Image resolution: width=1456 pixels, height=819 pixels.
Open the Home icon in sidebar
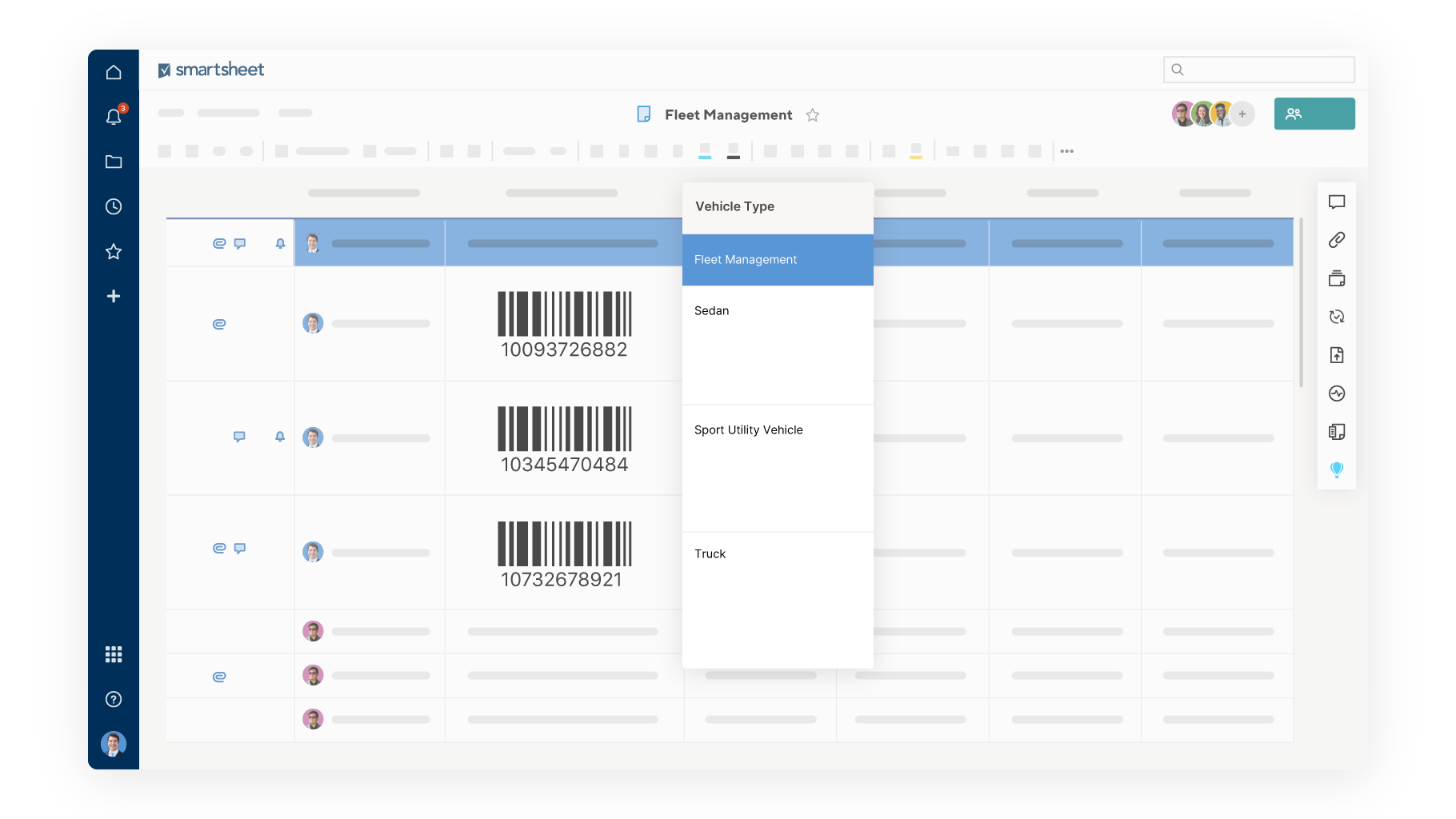(114, 72)
